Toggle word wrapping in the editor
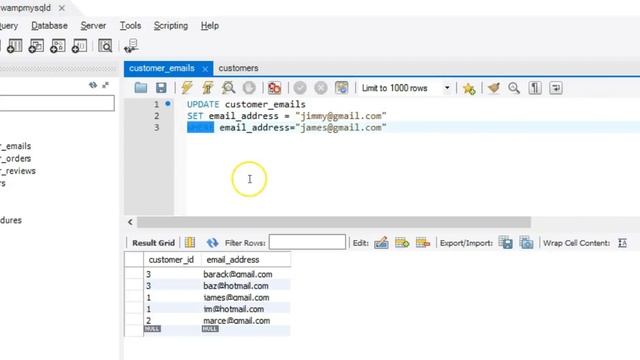The image size is (640, 360). 556,88
